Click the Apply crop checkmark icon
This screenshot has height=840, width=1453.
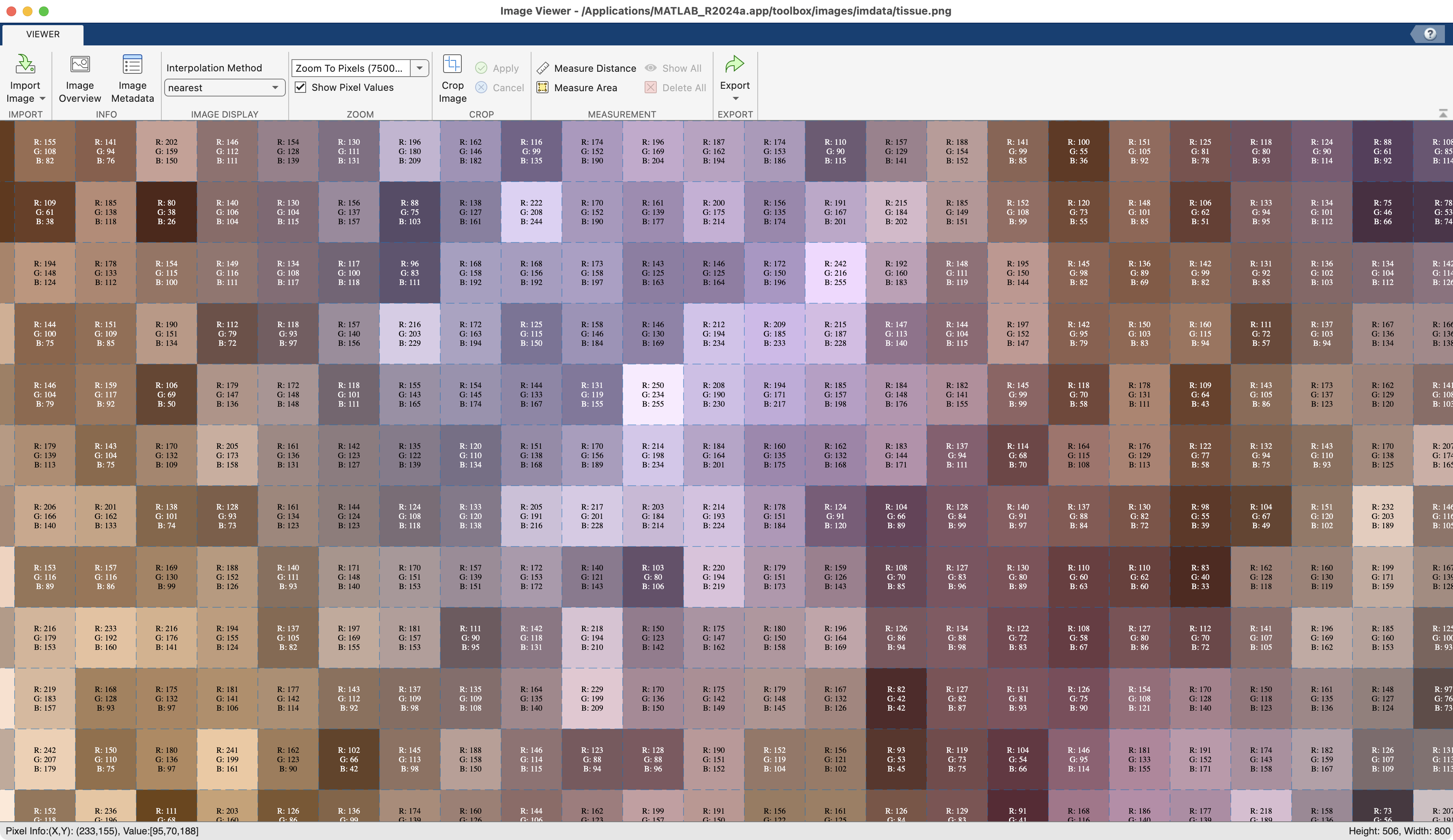click(481, 68)
